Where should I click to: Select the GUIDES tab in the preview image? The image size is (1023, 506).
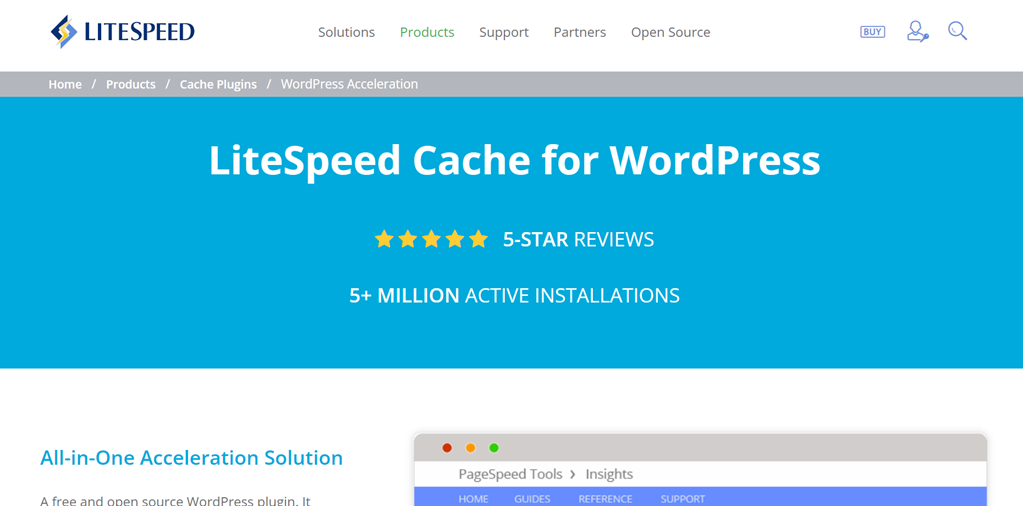[x=532, y=498]
